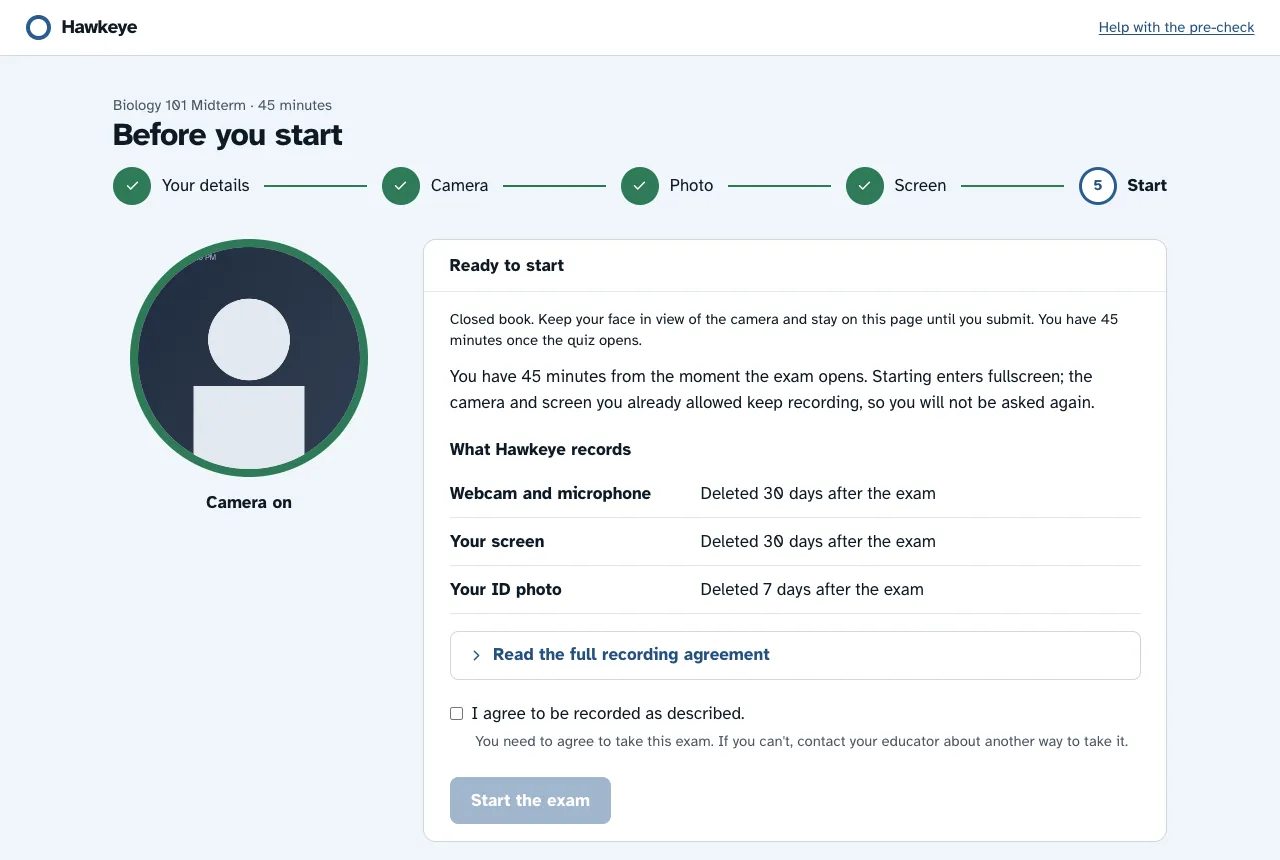Click the green checkmark beside Camera
This screenshot has height=860, width=1280.
[401, 186]
